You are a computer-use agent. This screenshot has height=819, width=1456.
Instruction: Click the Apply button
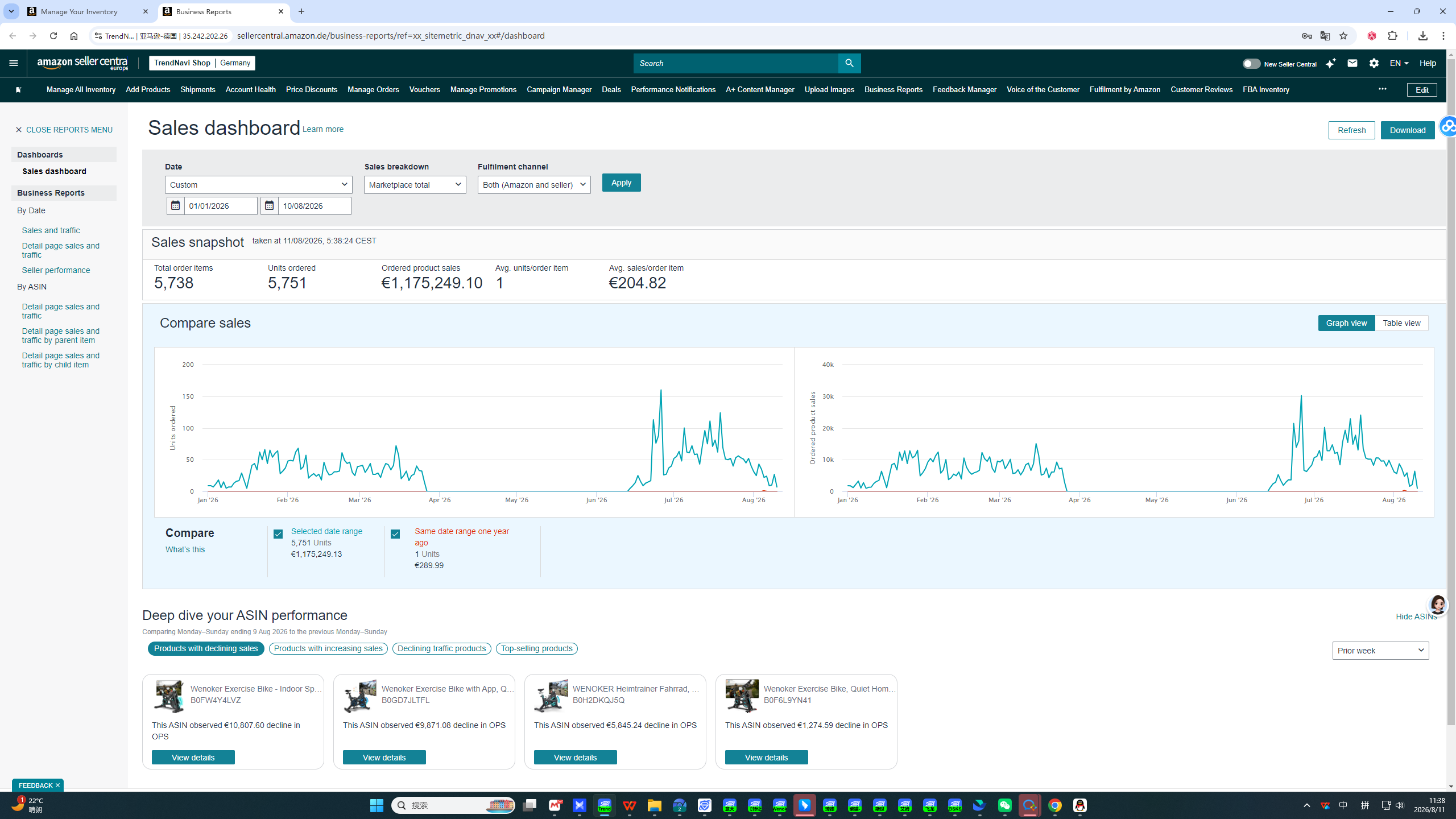point(621,183)
